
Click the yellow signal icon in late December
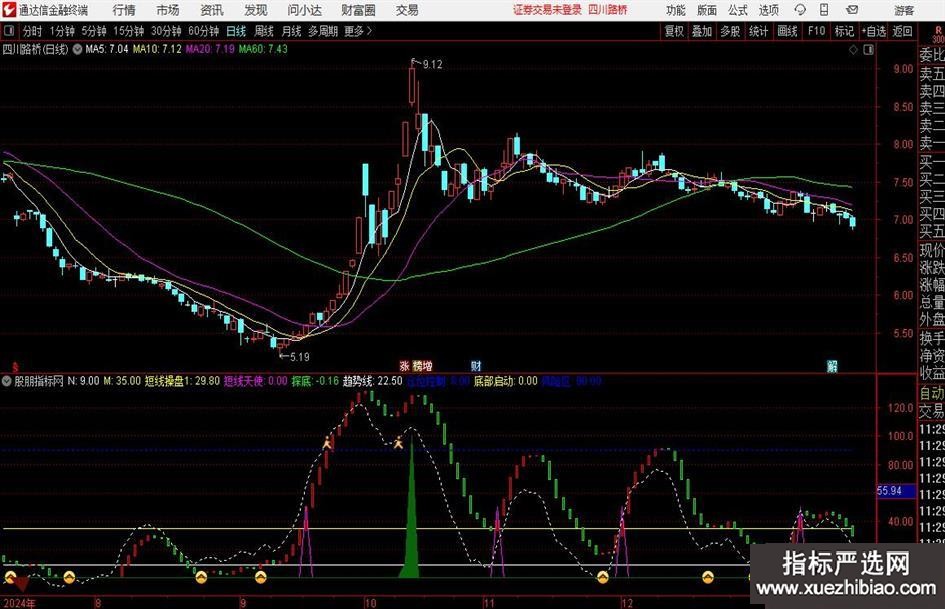[708, 578]
